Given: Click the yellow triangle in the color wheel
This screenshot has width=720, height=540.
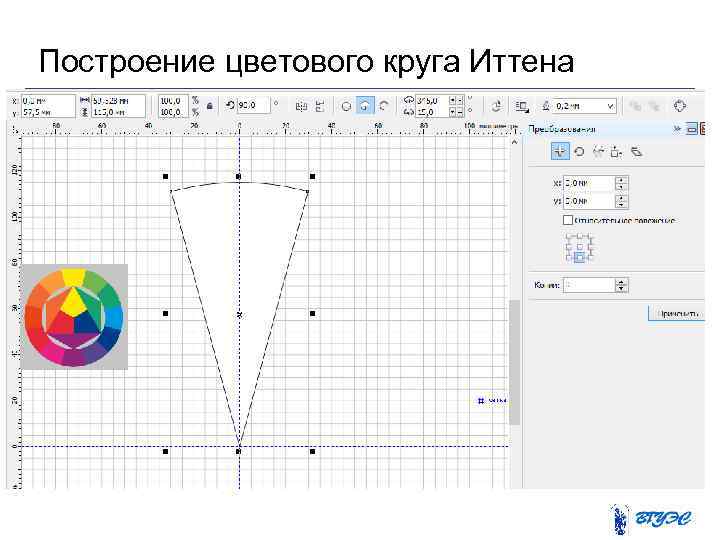Looking at the screenshot, I should (x=73, y=302).
